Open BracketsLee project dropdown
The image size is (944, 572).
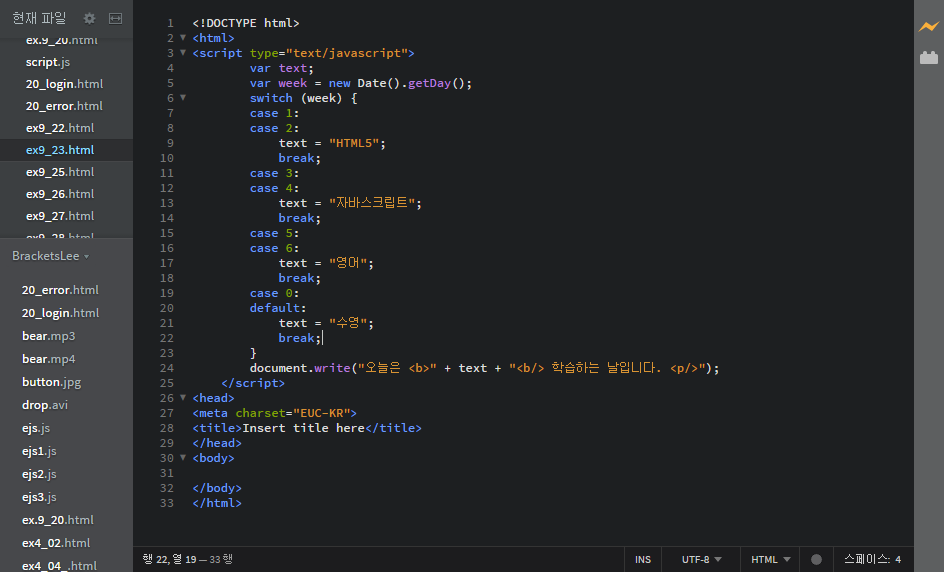pos(51,256)
